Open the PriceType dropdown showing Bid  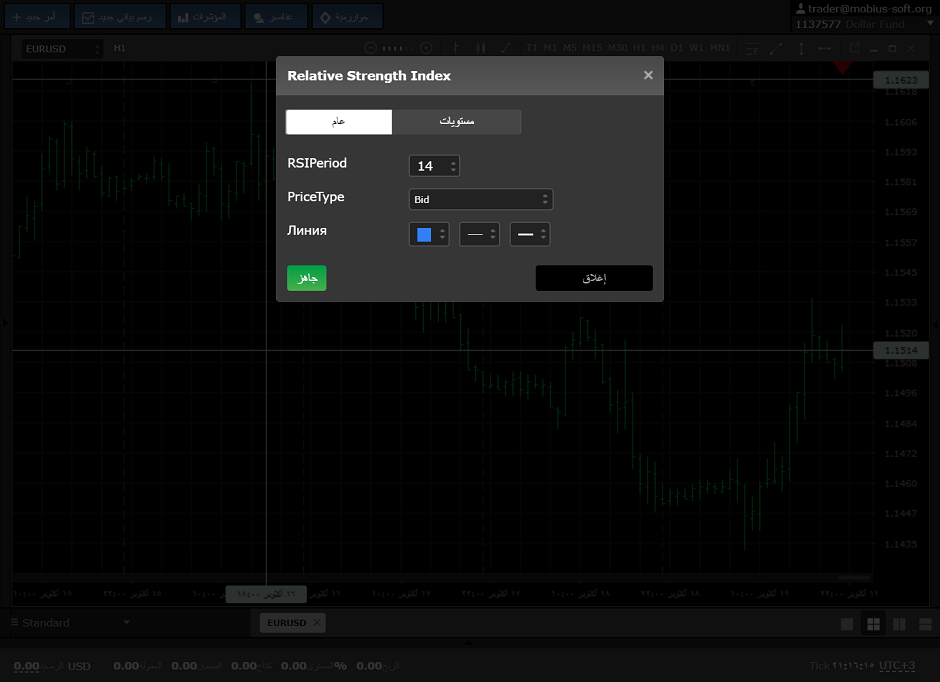[x=481, y=200]
